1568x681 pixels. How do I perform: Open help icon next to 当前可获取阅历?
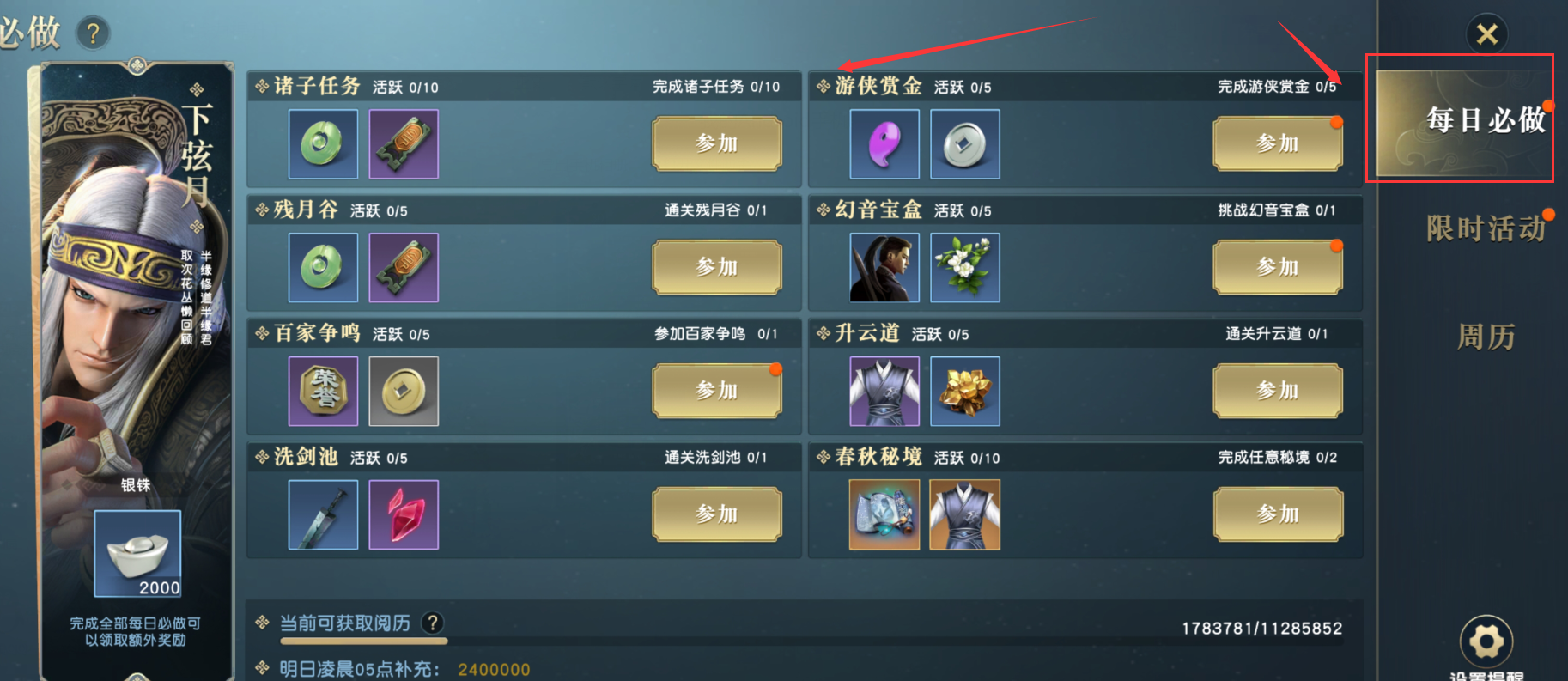(x=433, y=623)
